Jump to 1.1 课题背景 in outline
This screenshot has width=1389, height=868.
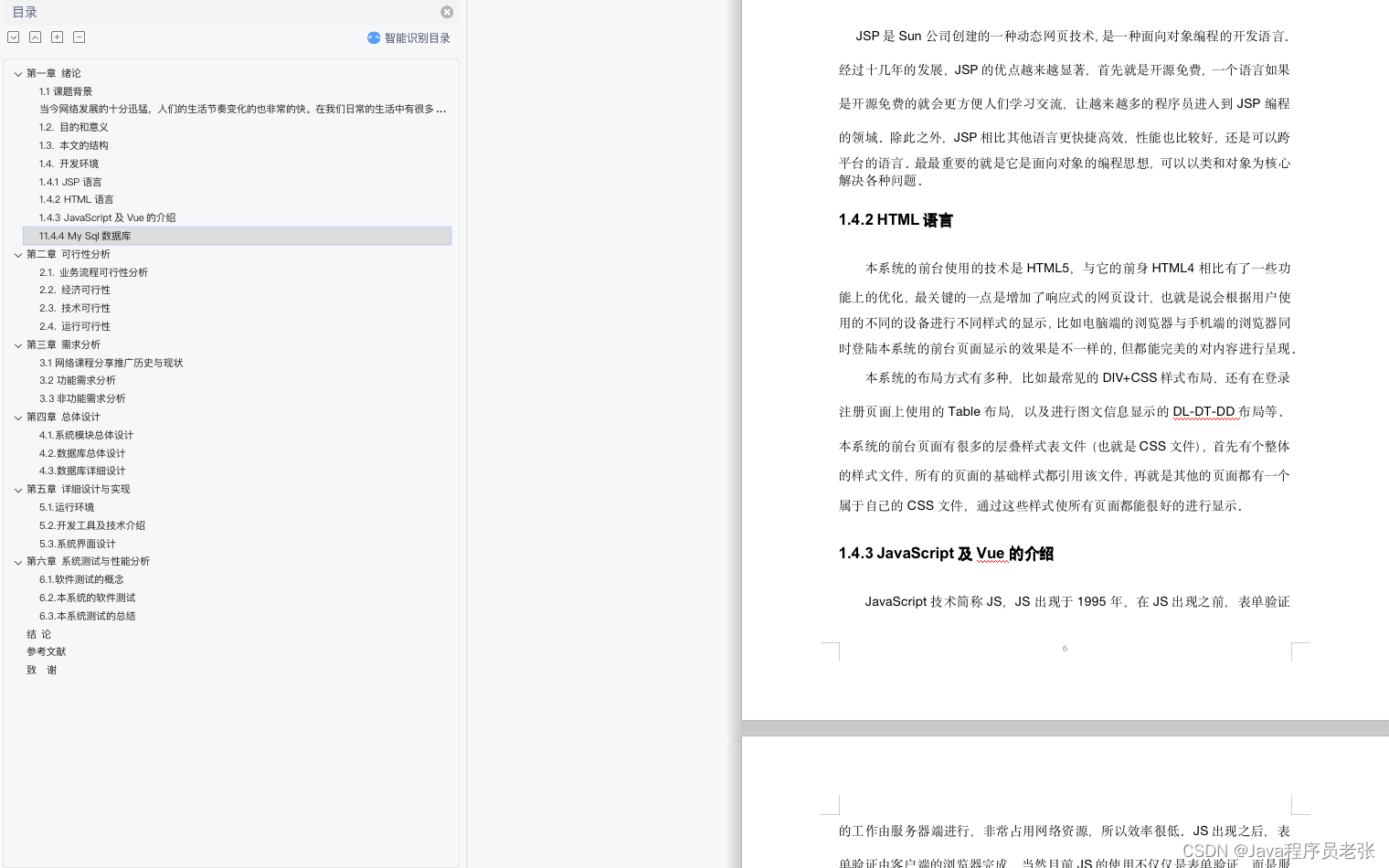66,91
